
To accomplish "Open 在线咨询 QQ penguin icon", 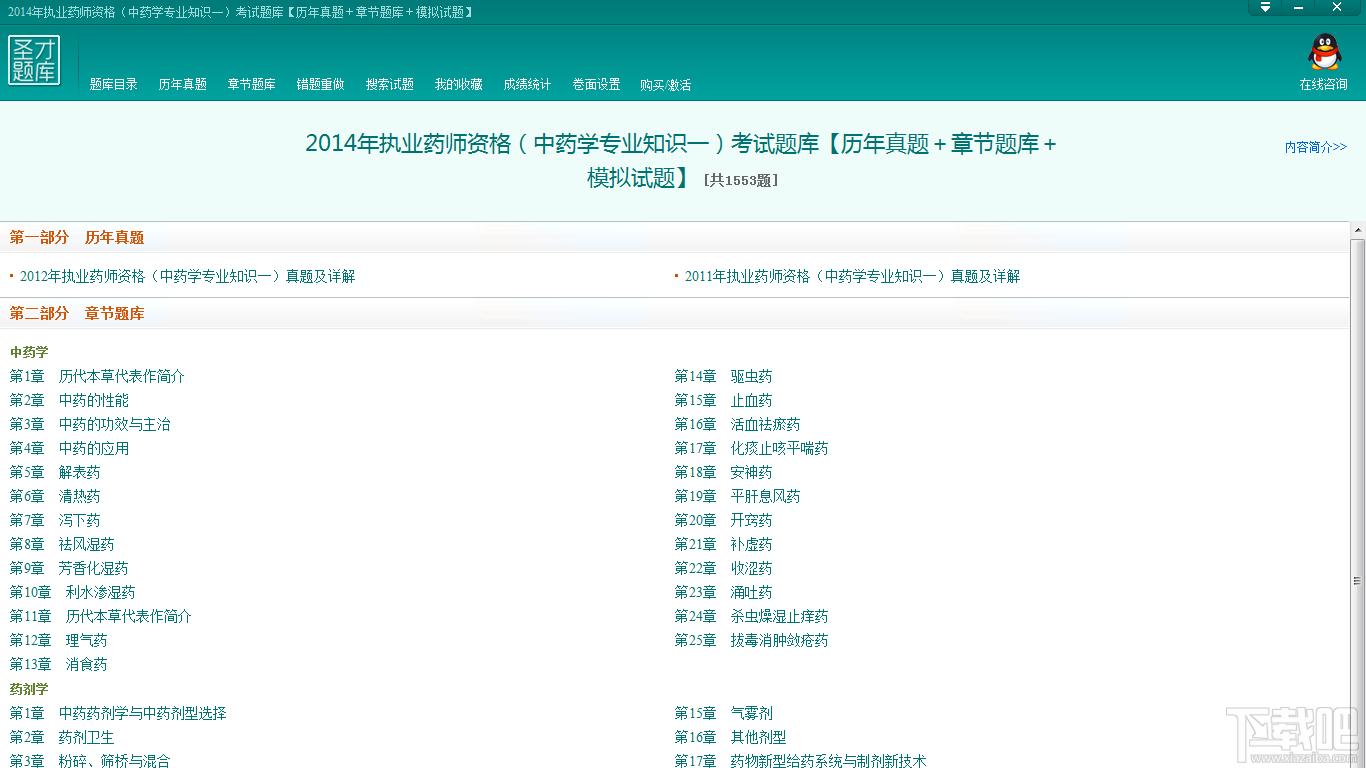I will pos(1324,52).
